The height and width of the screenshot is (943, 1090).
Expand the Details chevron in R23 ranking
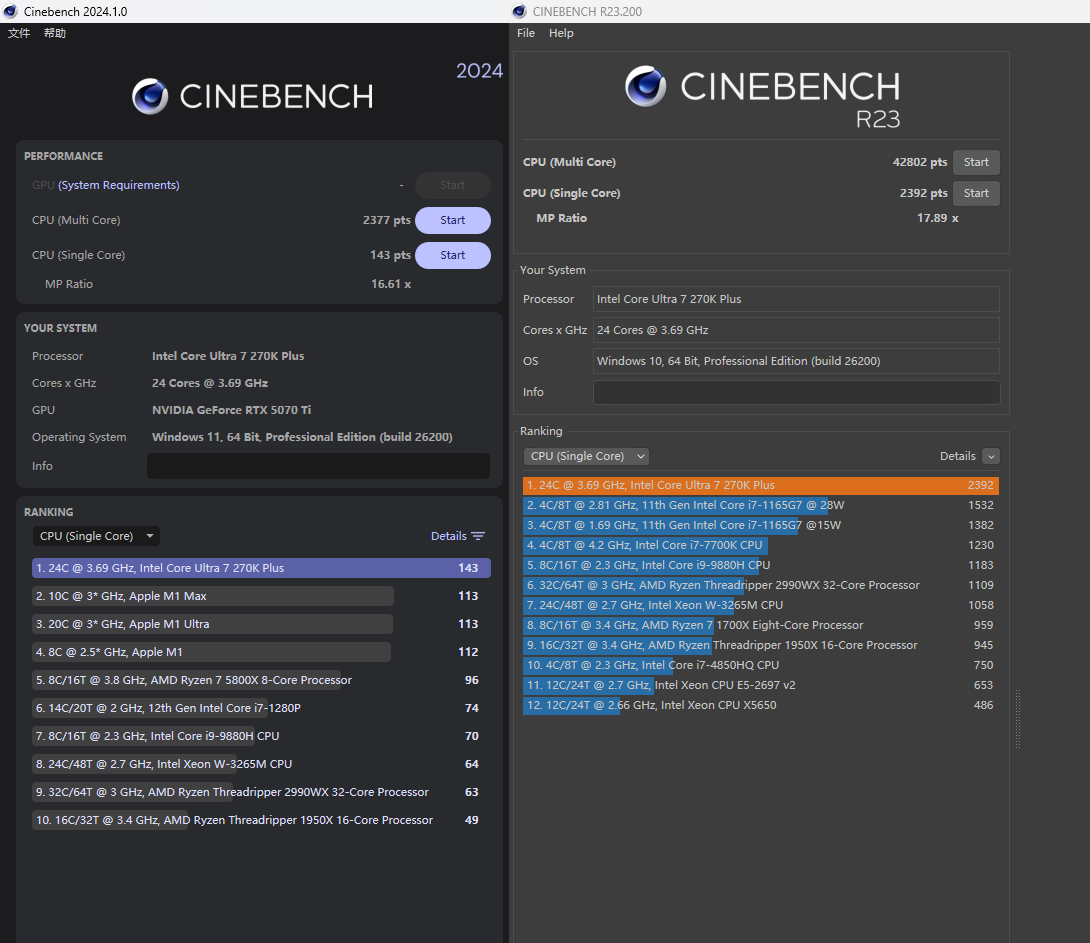[x=990, y=456]
